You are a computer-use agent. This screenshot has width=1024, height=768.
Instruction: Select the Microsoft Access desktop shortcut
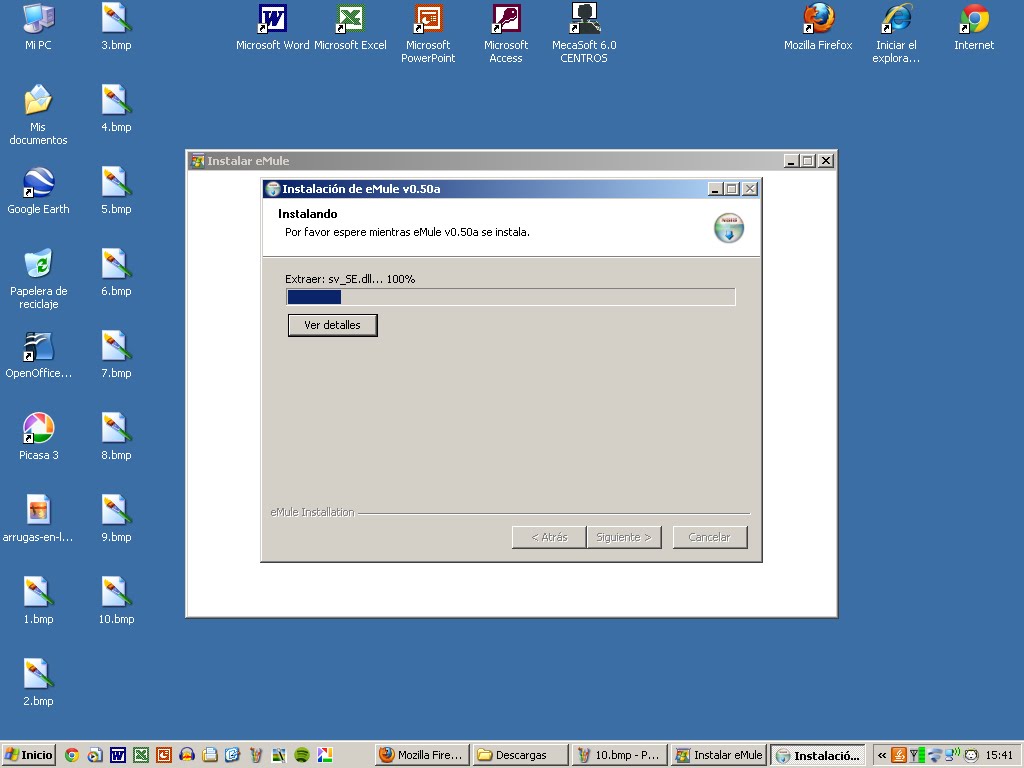(505, 33)
